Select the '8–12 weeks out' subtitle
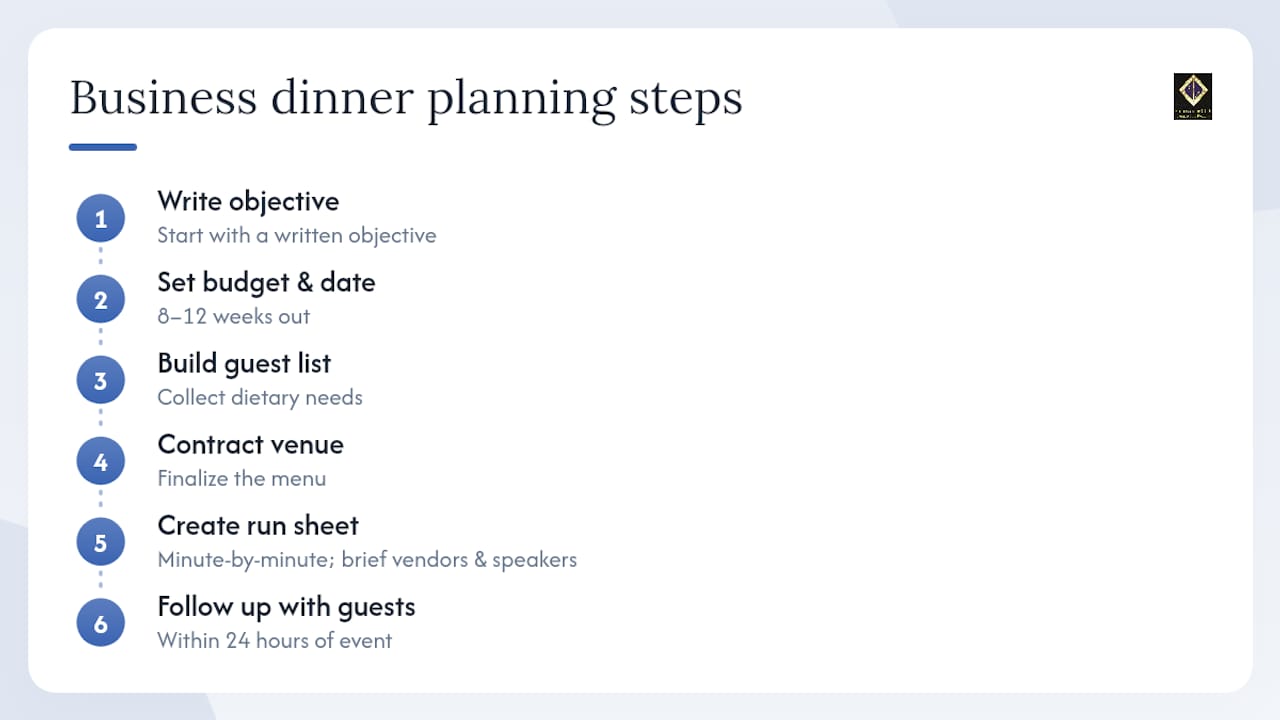The width and height of the screenshot is (1280, 720). [233, 317]
